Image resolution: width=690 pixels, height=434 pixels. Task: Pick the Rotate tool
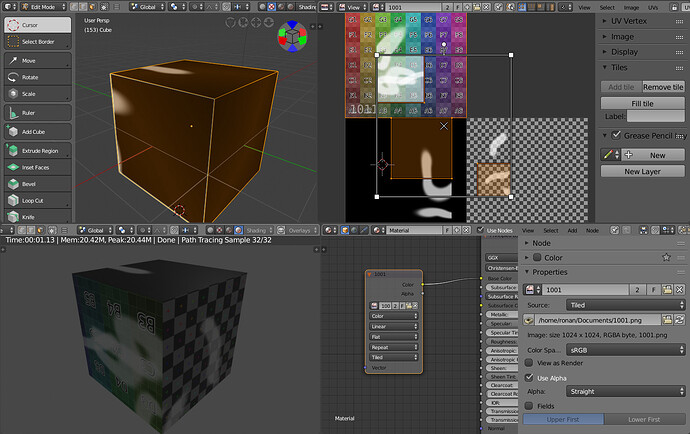coord(38,77)
